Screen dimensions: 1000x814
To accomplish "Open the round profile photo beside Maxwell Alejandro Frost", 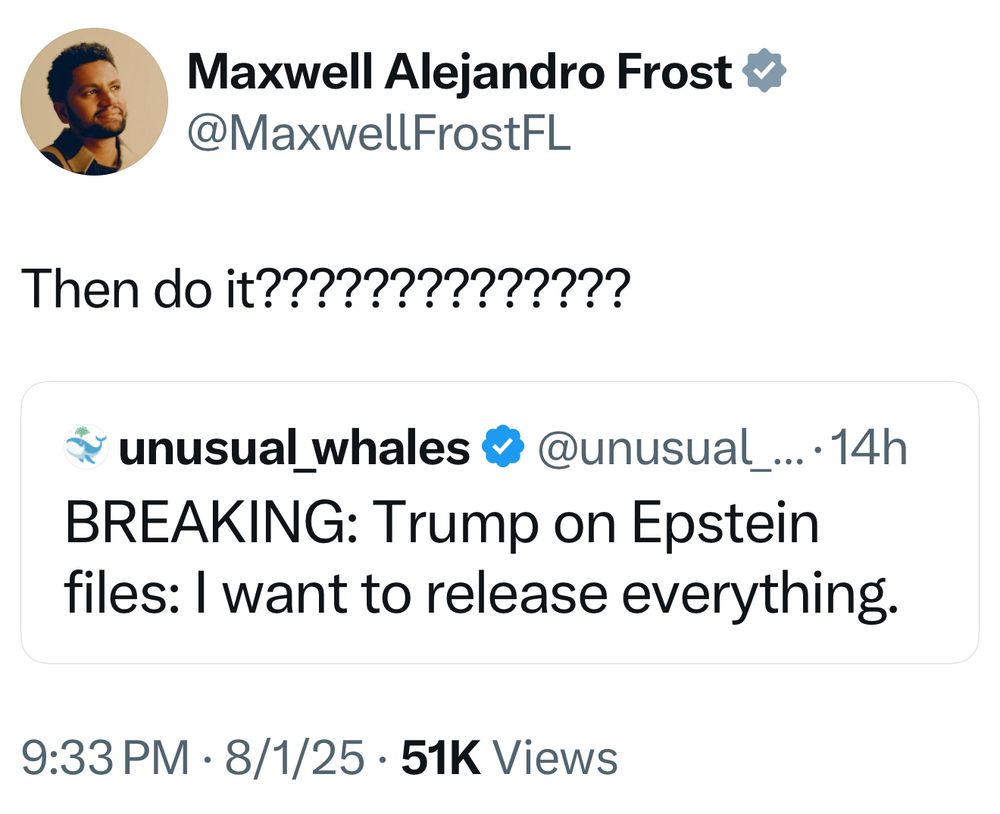I will point(94,101).
